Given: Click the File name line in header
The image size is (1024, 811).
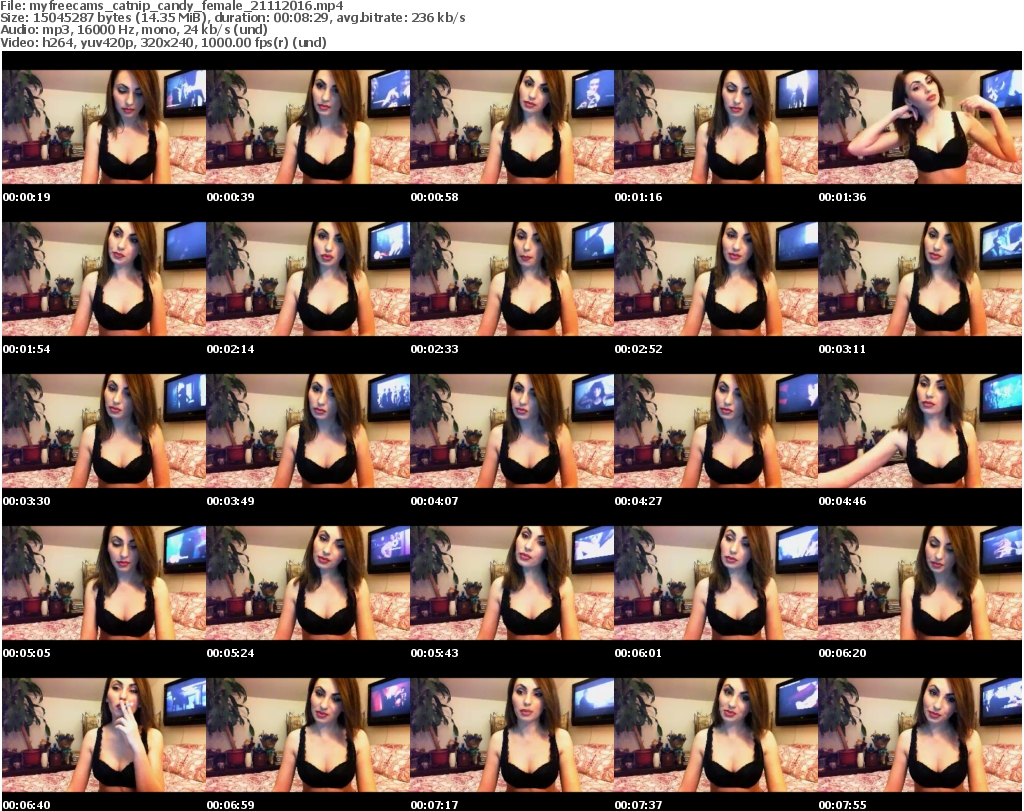Looking at the screenshot, I should click(x=172, y=6).
